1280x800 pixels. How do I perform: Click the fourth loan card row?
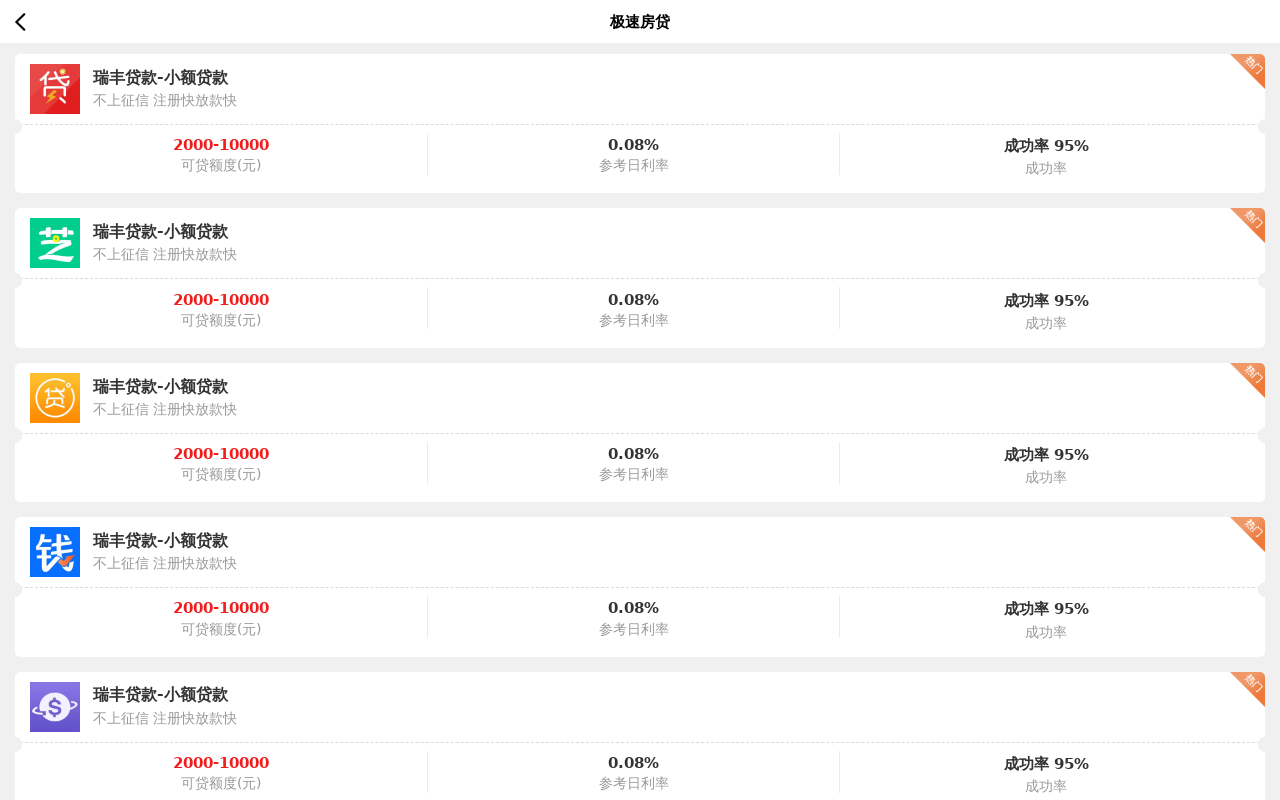click(640, 550)
